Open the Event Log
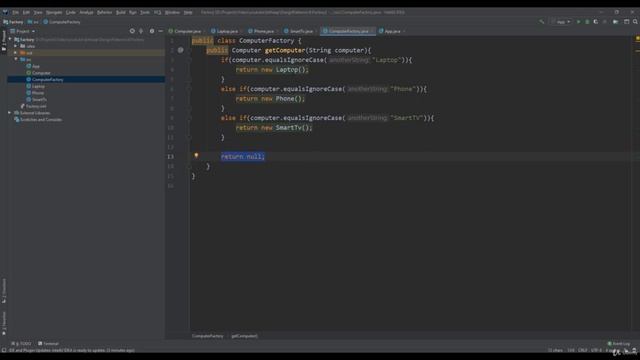Image resolution: width=640 pixels, height=360 pixels. pos(619,344)
